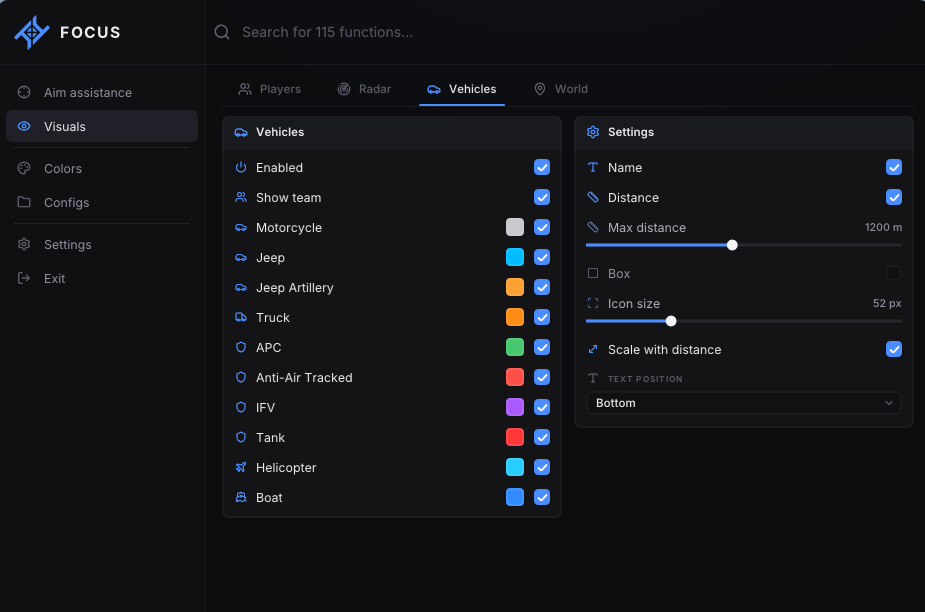Toggle Scale with distance checkbox
This screenshot has width=925, height=612.
pos(894,349)
